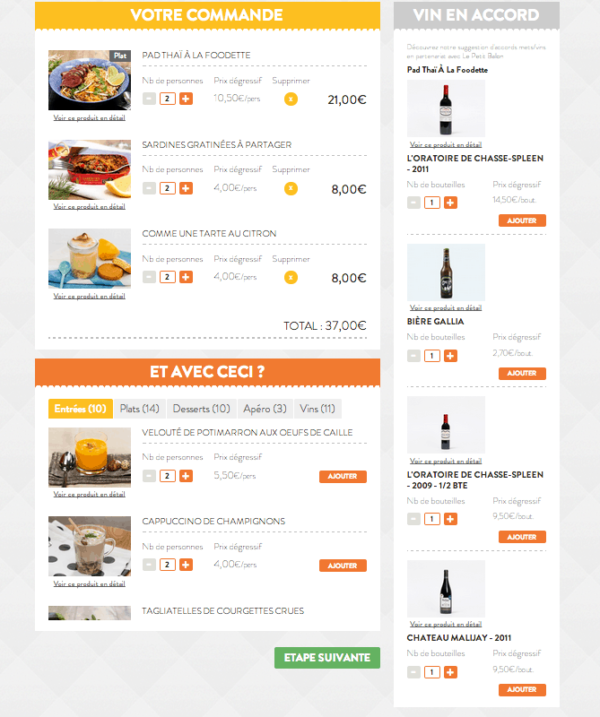Add Velouté de Potimarron with Ajouter button

(x=343, y=476)
